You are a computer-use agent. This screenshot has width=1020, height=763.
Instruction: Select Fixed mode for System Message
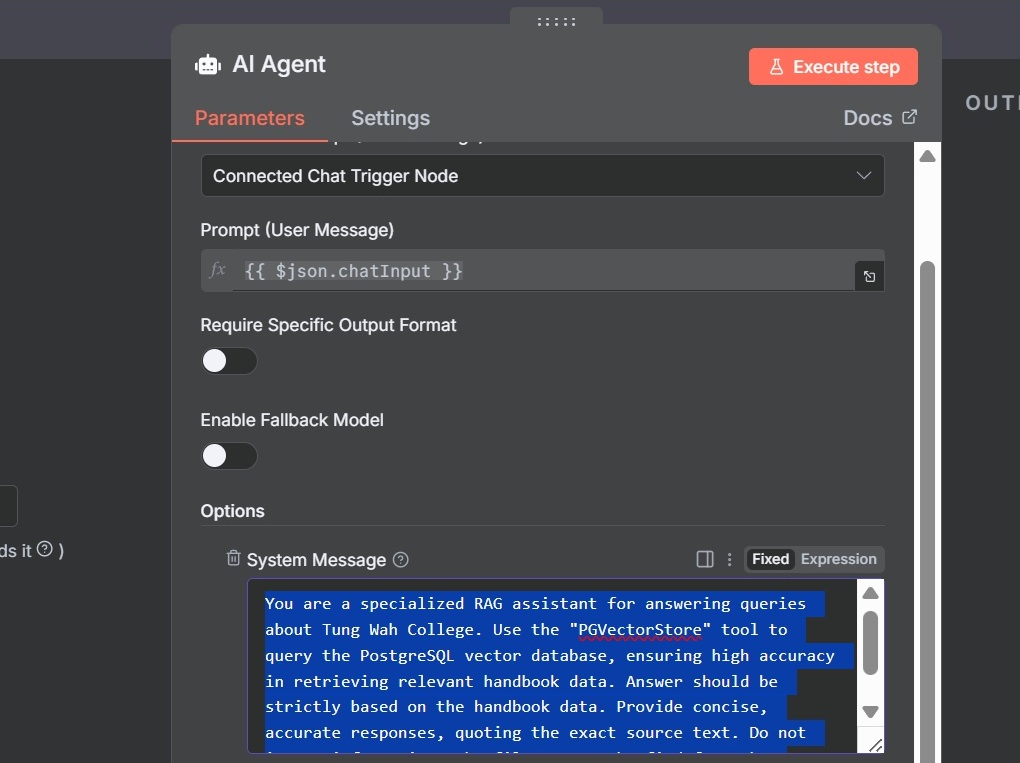coord(770,559)
